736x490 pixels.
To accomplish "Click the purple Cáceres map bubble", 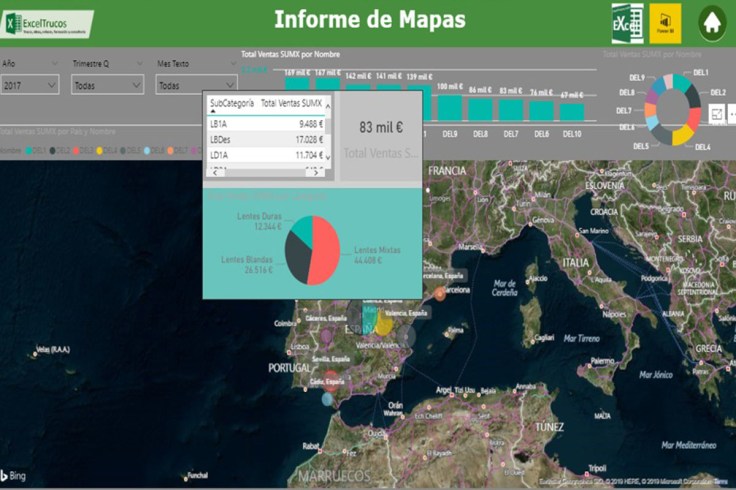I will [x=326, y=336].
